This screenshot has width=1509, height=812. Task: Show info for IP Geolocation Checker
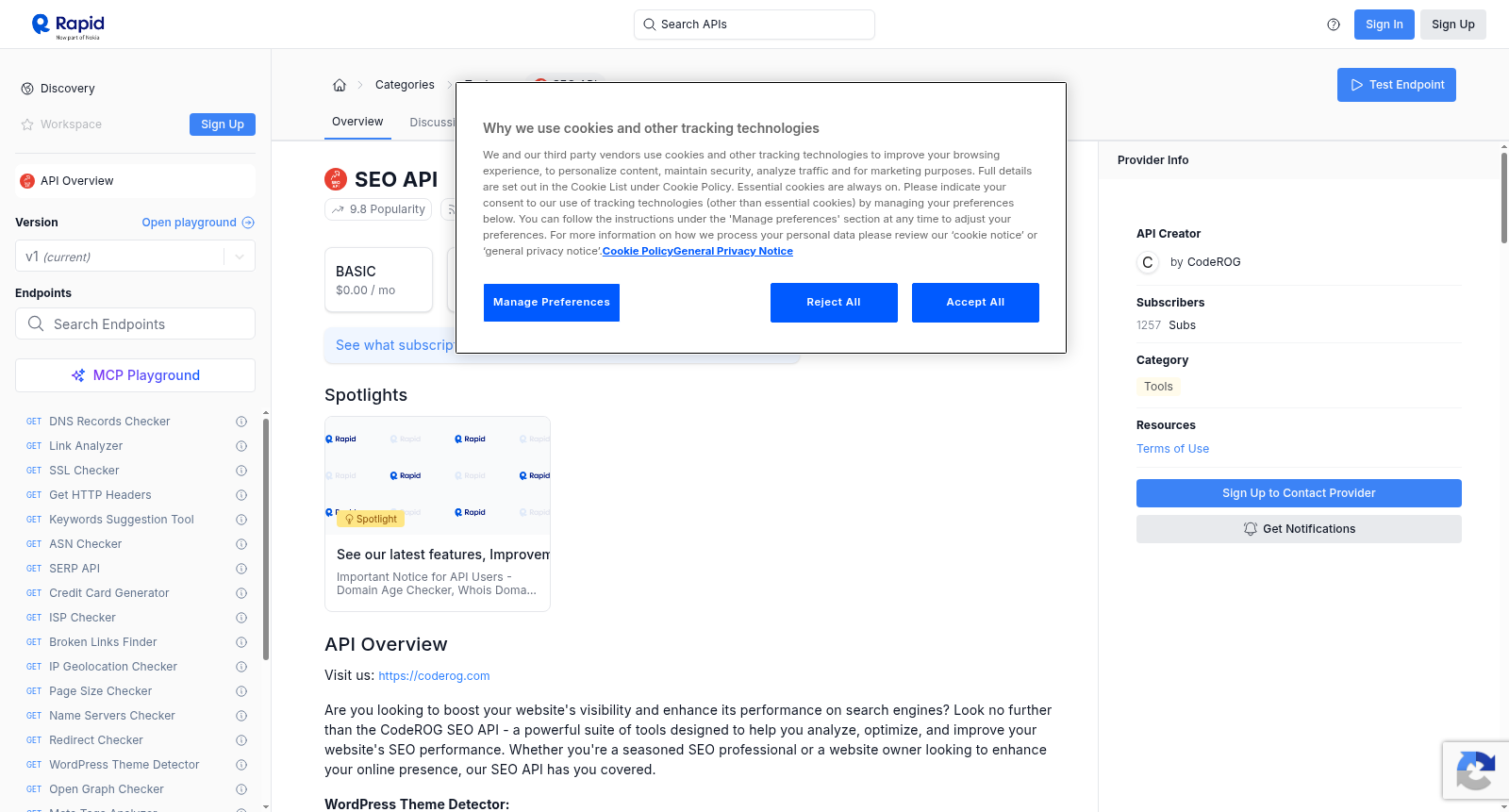click(x=241, y=667)
